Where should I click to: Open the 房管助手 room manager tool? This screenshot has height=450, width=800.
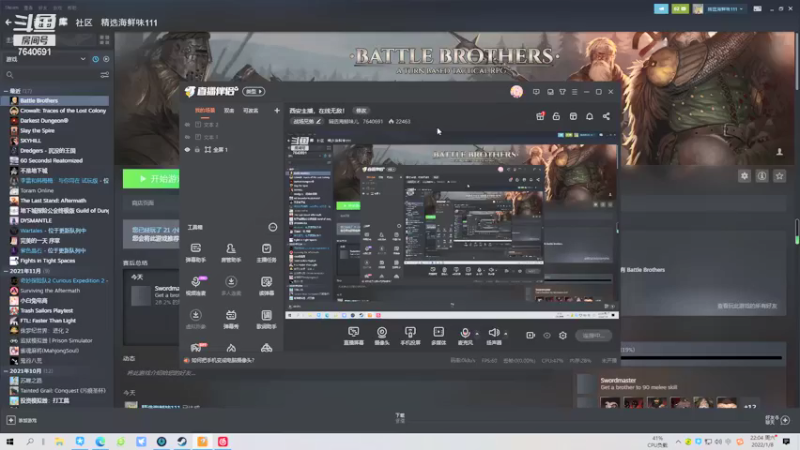[x=231, y=253]
